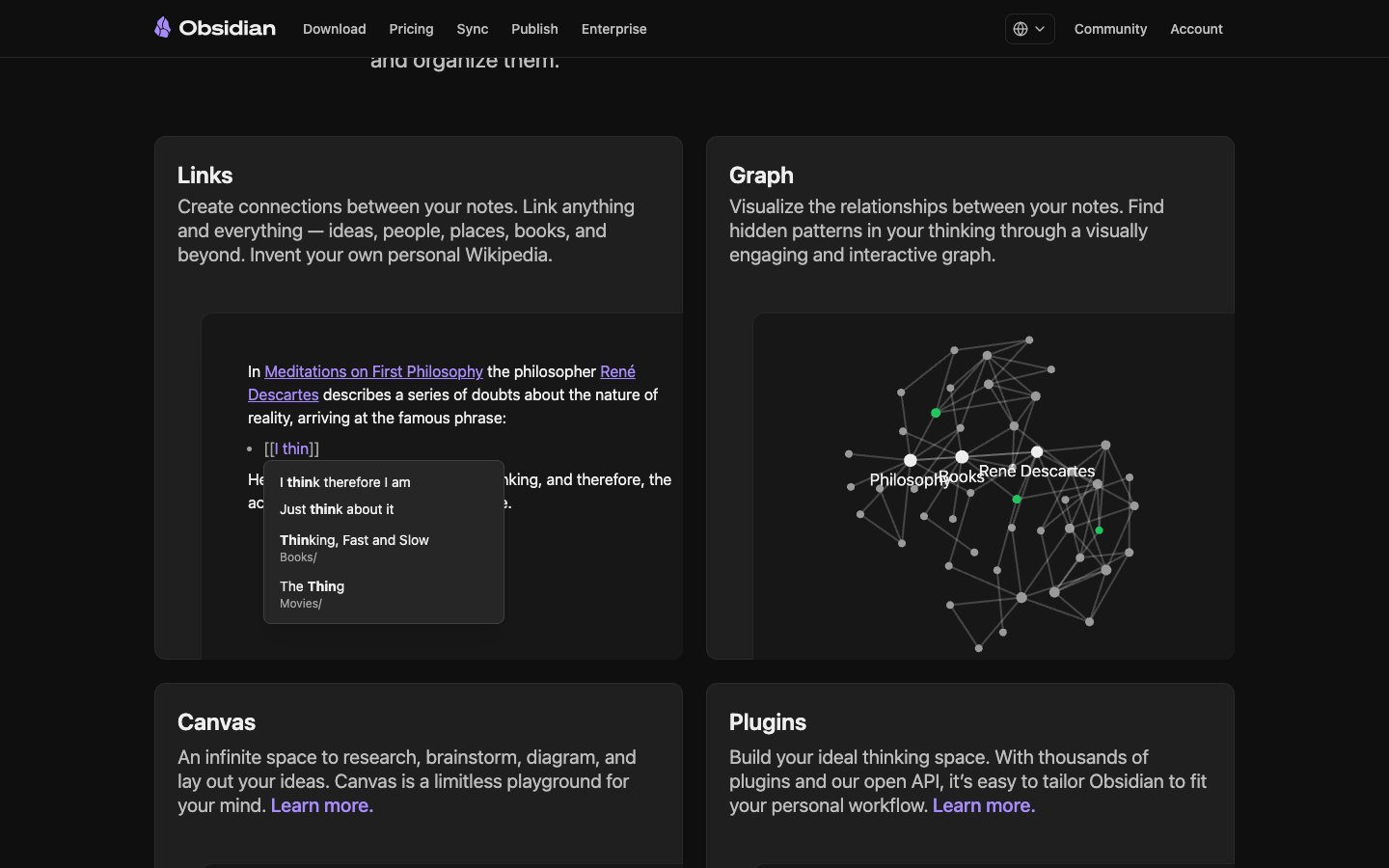Open Plugins 'Learn more' link
1389x868 pixels.
[x=983, y=805]
